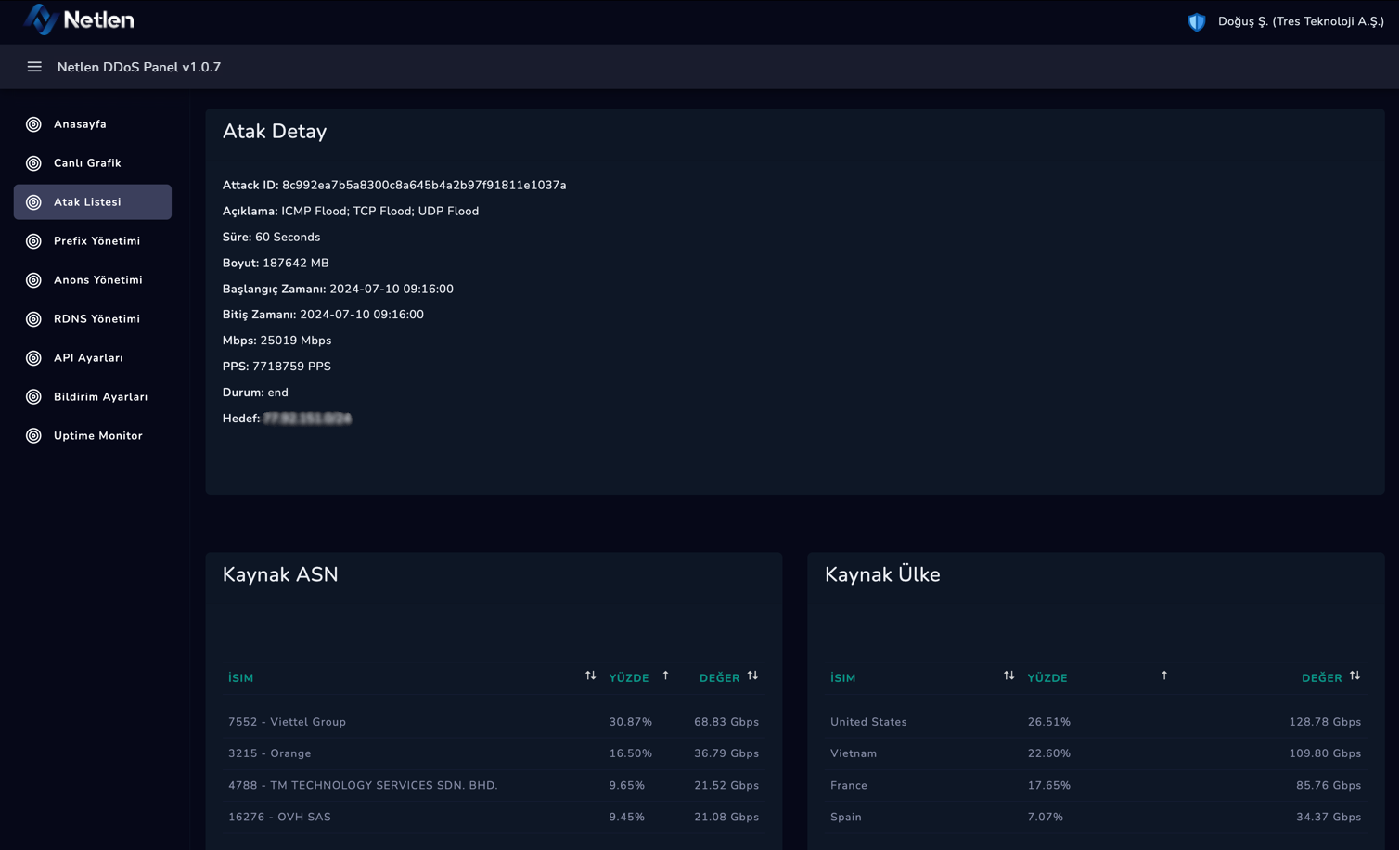Image resolution: width=1400 pixels, height=850 pixels.
Task: Select the United States country row
Action: [1096, 722]
